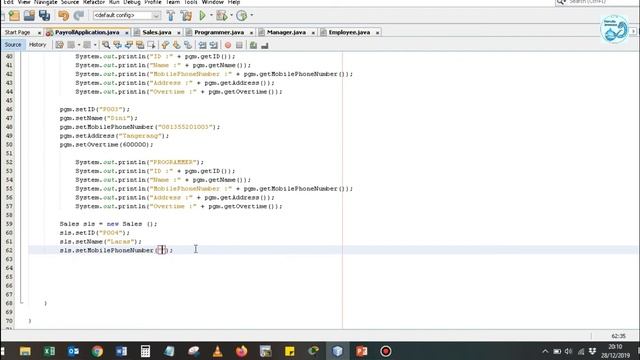This screenshot has width=640, height=360.
Task: Open the Help menu
Action: (234, 2)
